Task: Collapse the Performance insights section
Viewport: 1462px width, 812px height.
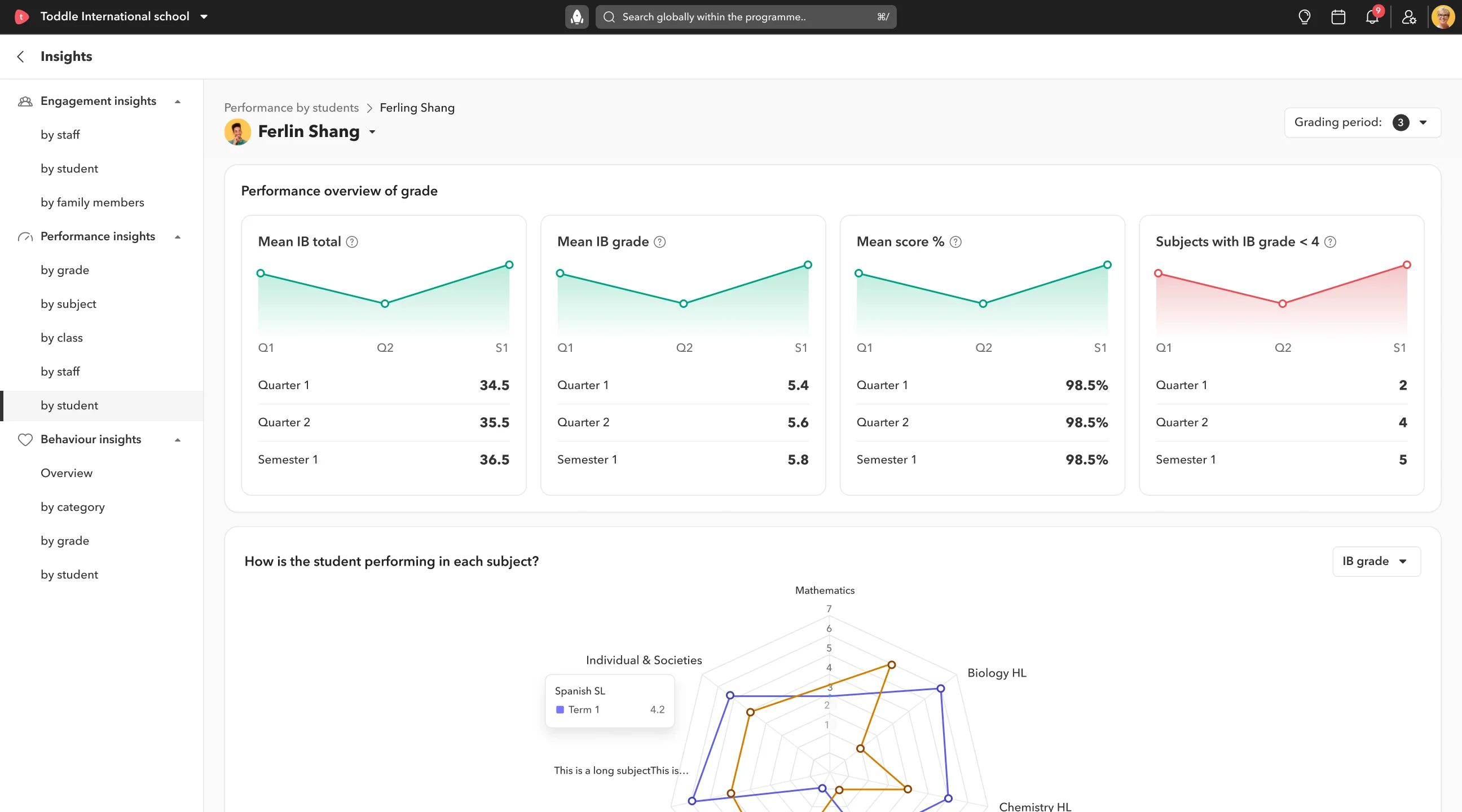Action: tap(178, 237)
